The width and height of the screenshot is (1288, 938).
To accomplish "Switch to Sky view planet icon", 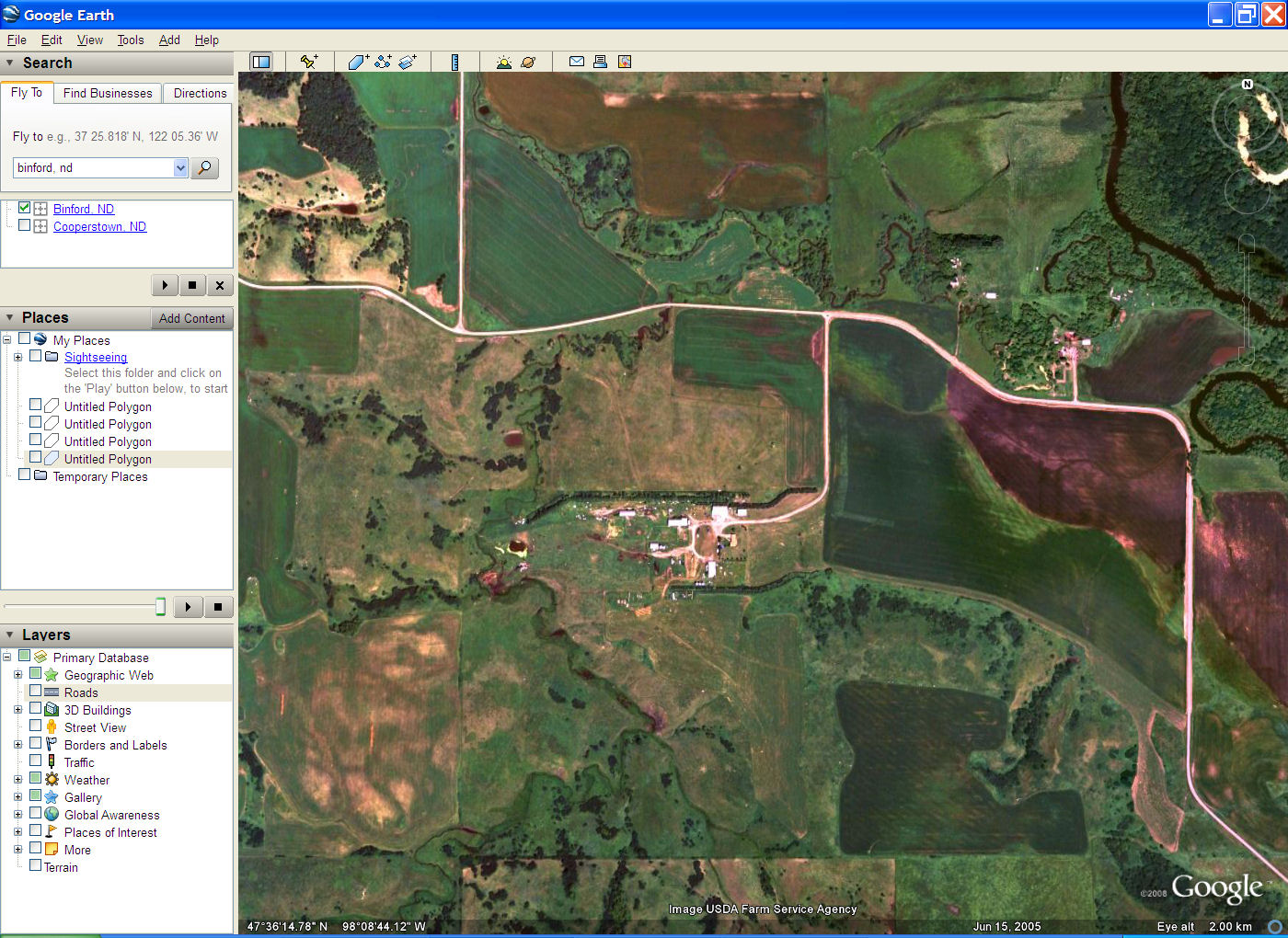I will [528, 62].
